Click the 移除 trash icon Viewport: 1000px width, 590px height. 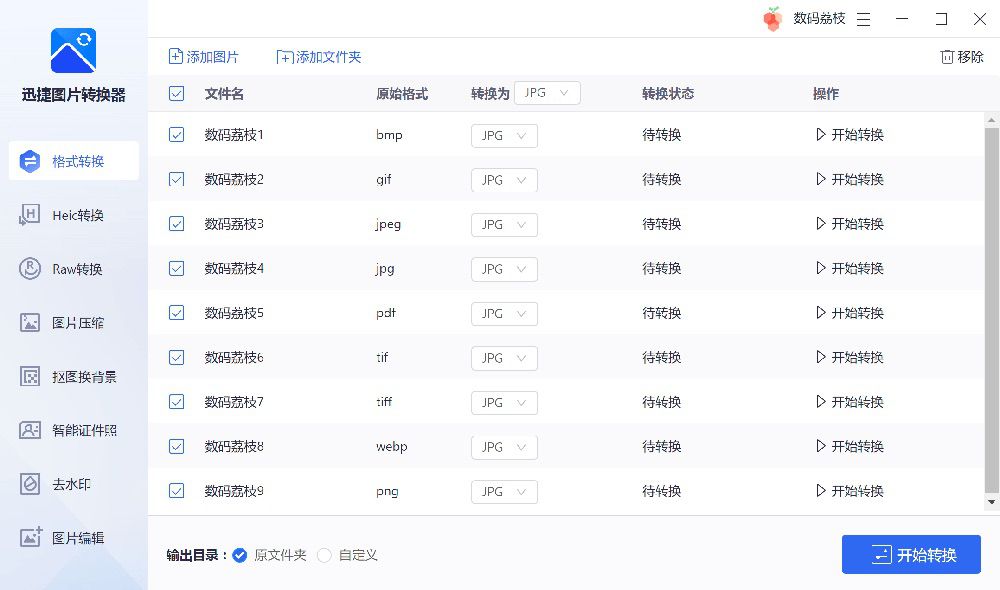pos(947,57)
